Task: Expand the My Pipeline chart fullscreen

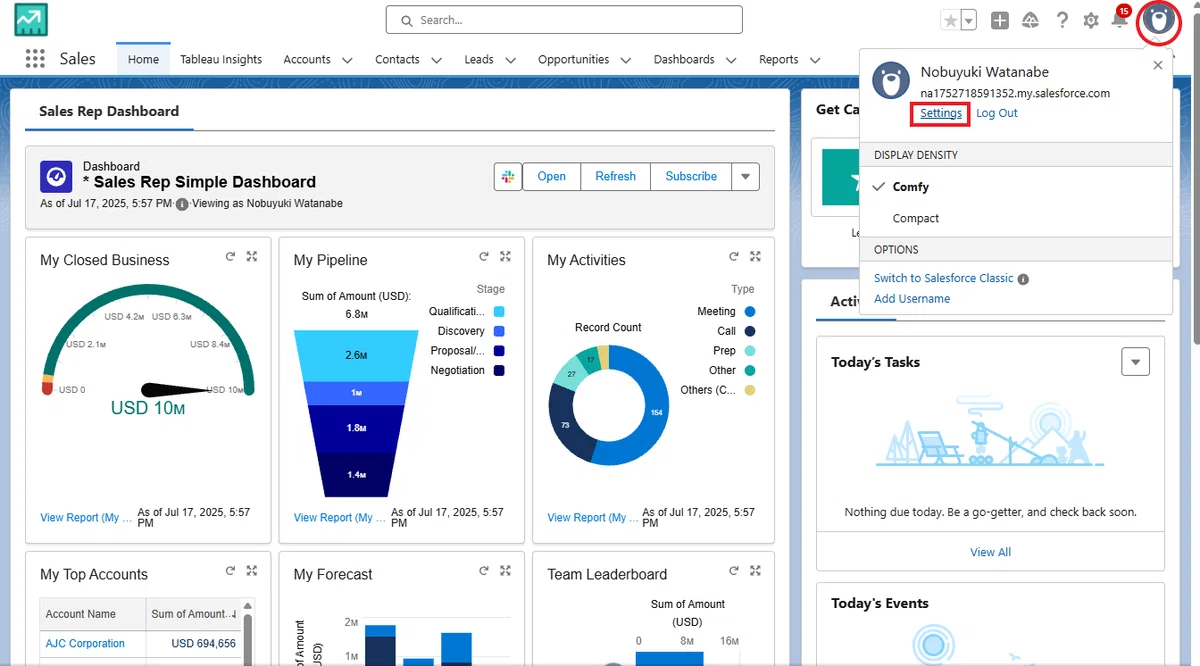Action: coord(505,257)
